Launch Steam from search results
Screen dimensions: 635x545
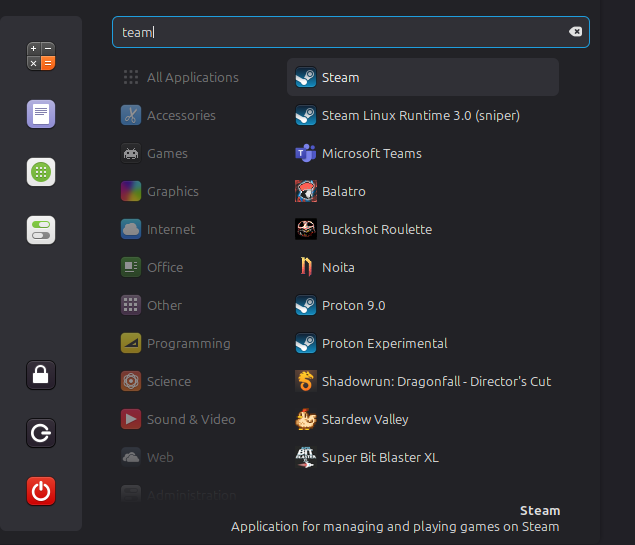(x=423, y=77)
